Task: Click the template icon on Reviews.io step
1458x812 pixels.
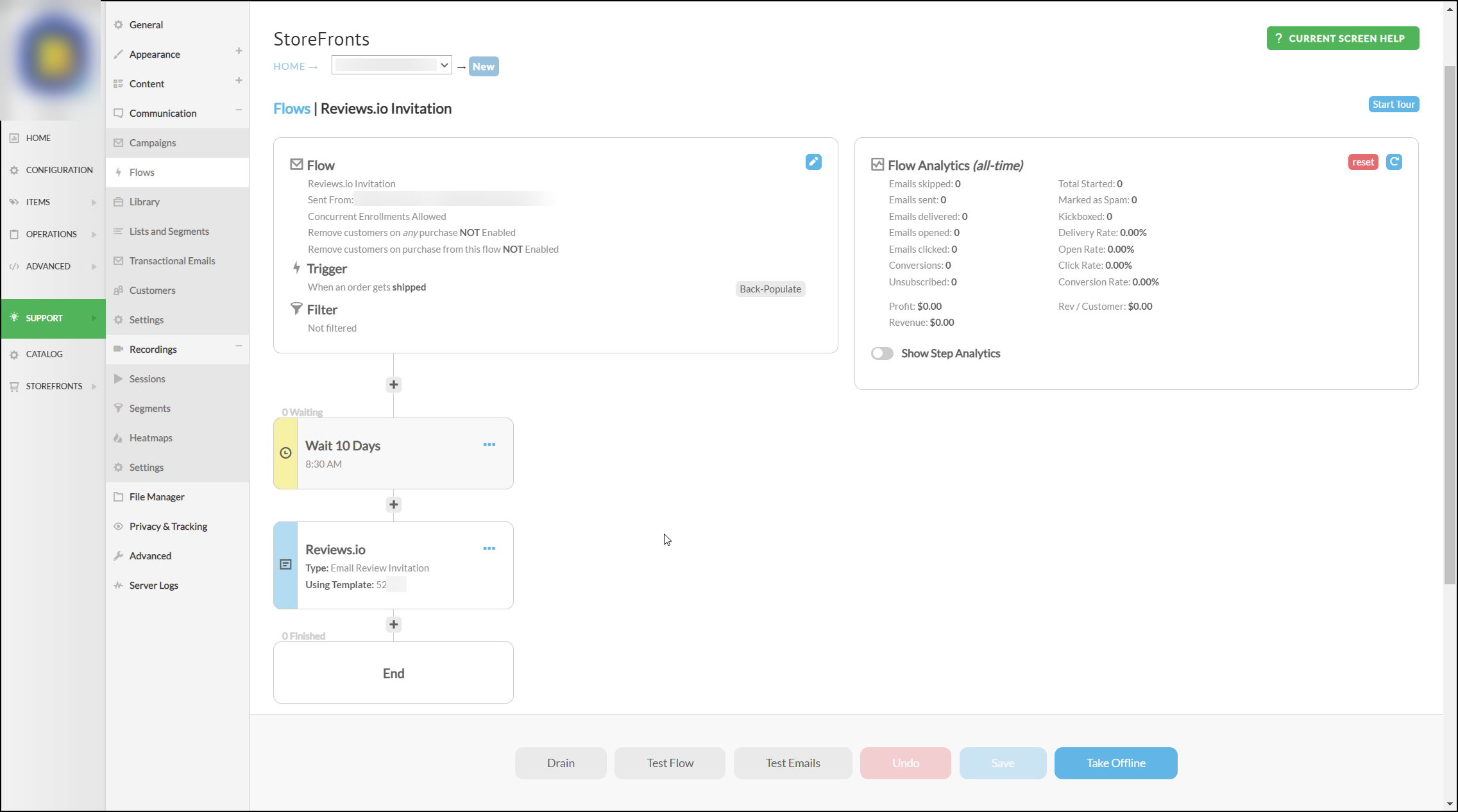Action: point(286,564)
